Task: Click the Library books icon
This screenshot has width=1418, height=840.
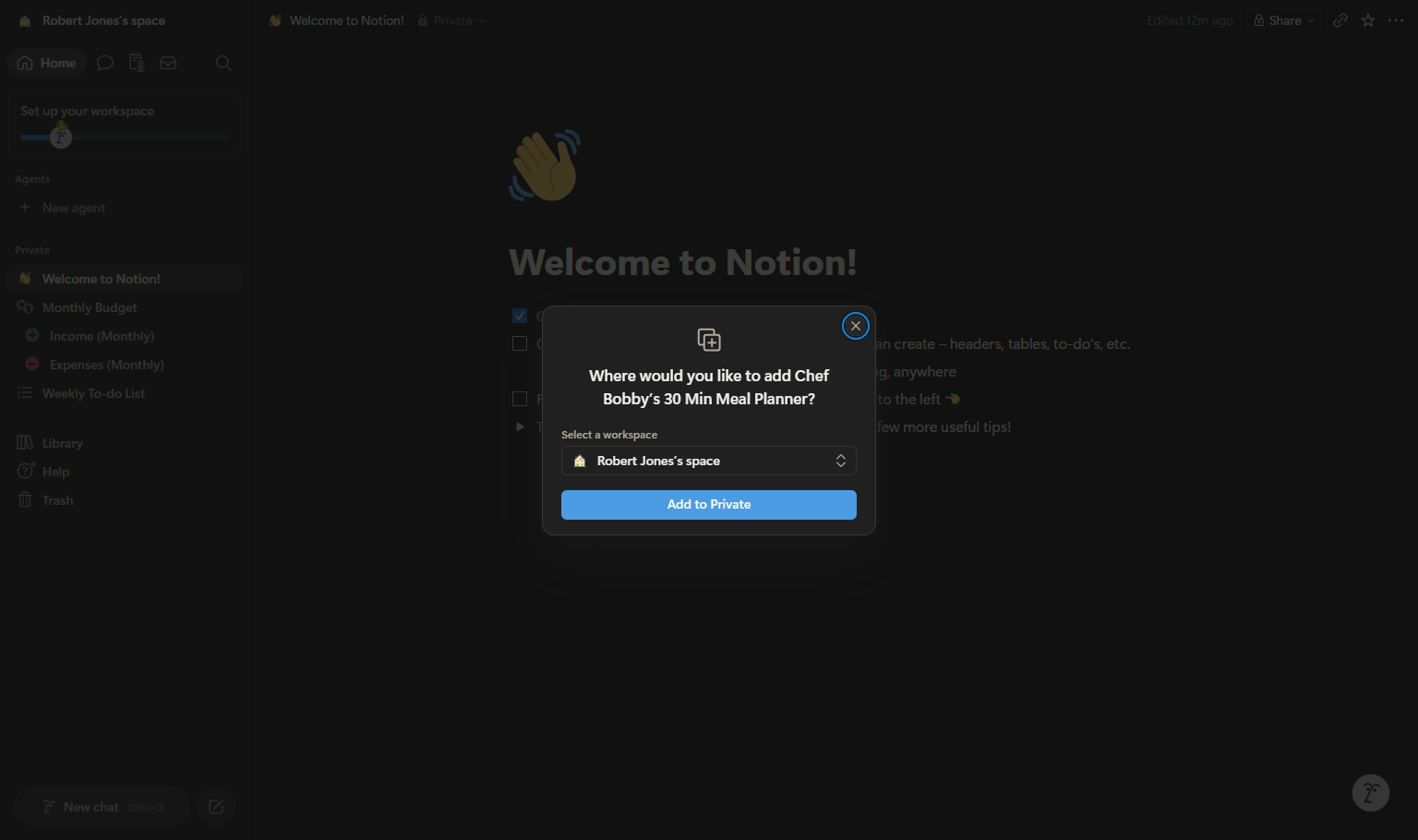Action: 25,443
